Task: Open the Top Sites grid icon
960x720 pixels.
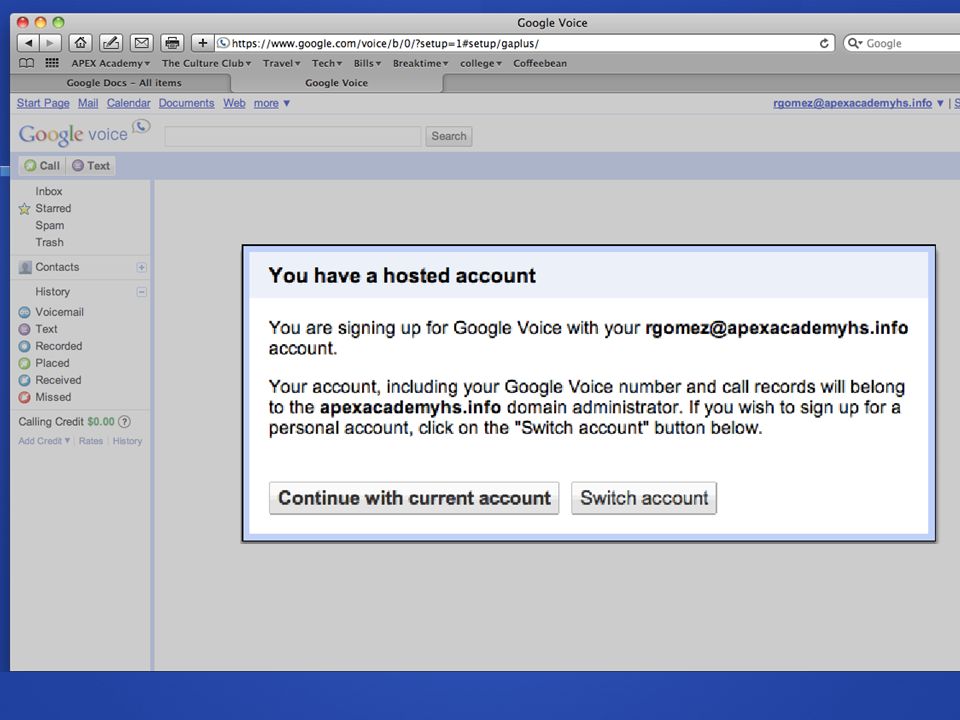Action: (52, 63)
